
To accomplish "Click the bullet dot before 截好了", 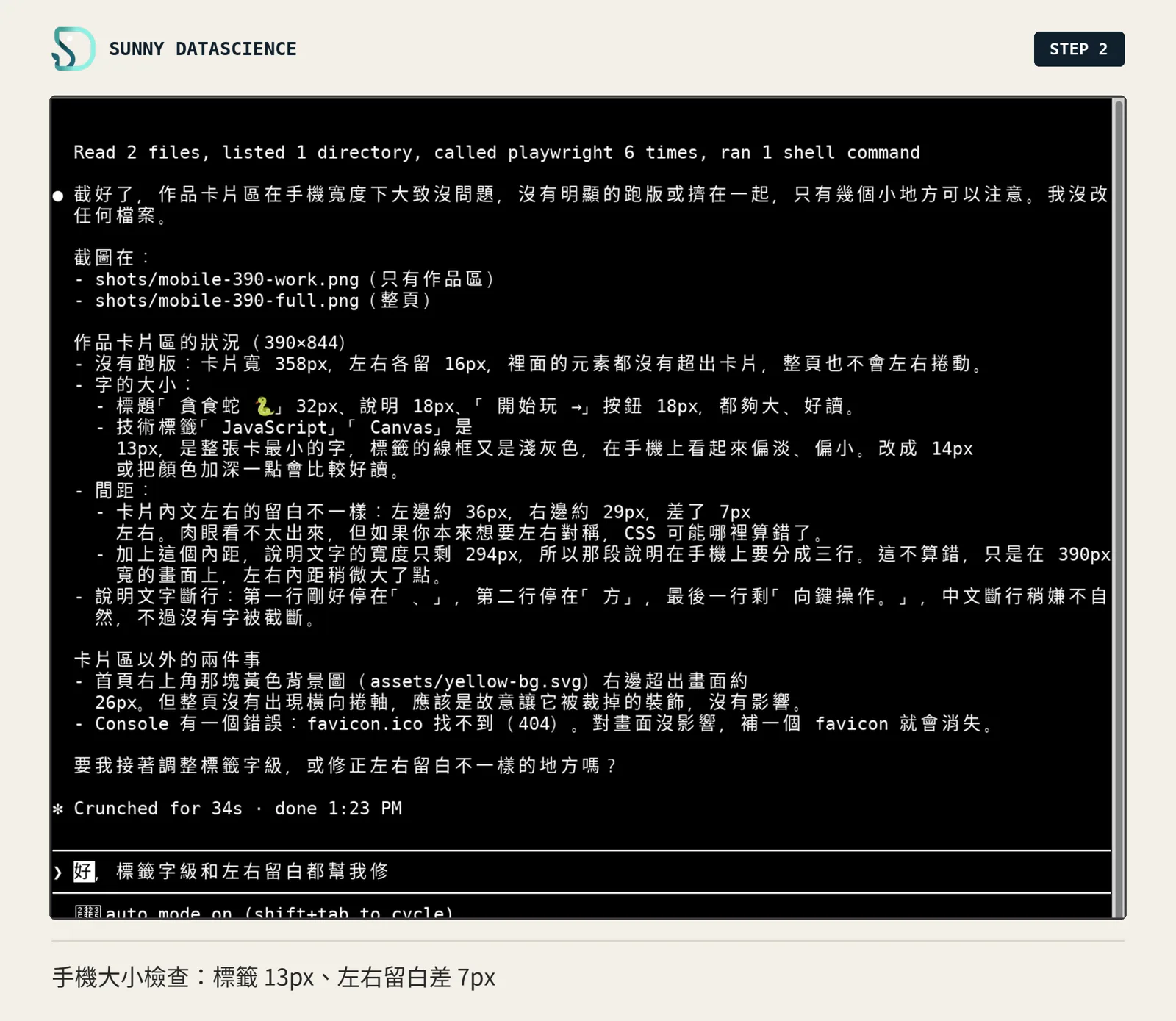I will [58, 196].
